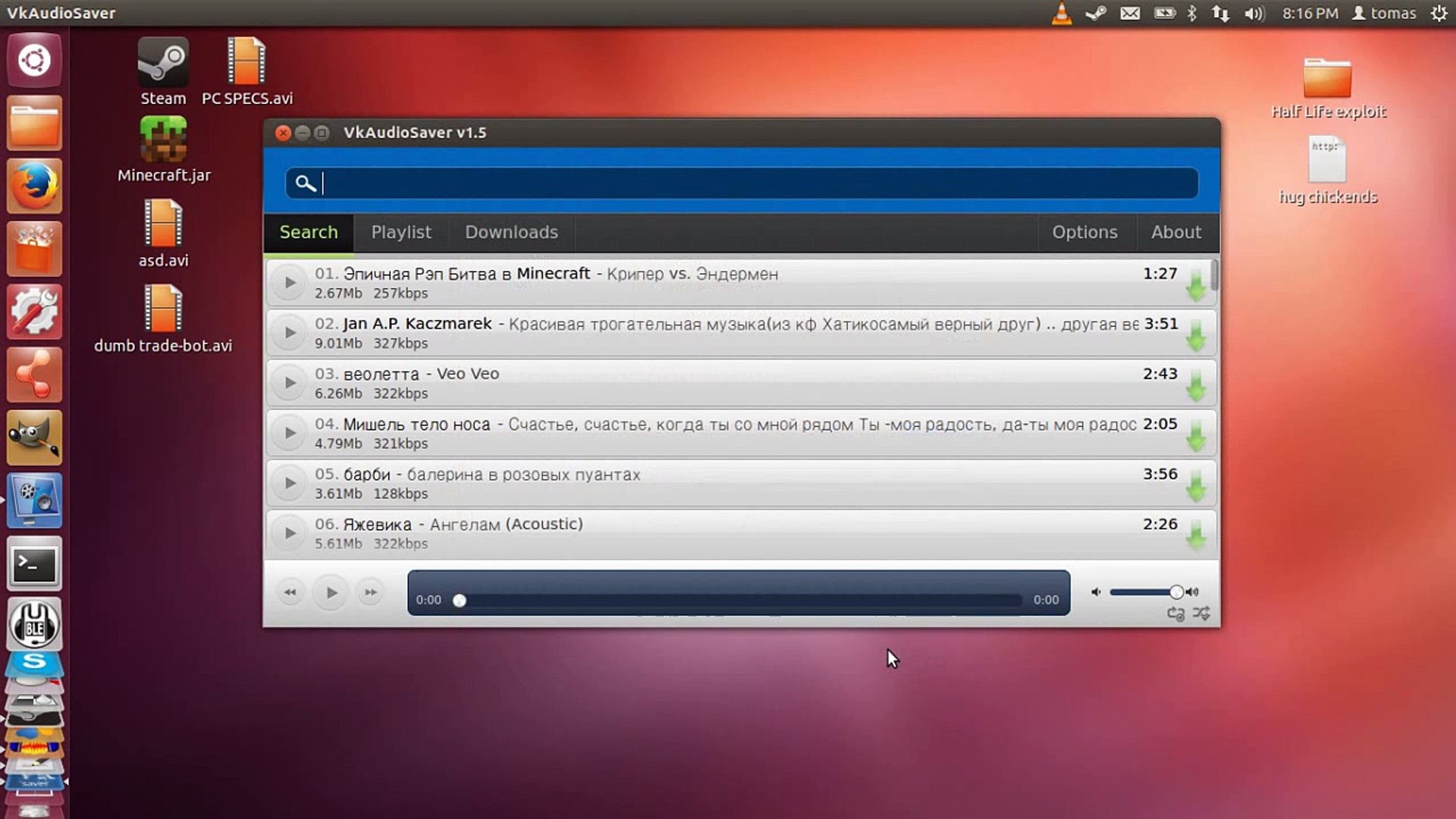Click the About menu item
Image resolution: width=1456 pixels, height=819 pixels.
pyautogui.click(x=1176, y=232)
